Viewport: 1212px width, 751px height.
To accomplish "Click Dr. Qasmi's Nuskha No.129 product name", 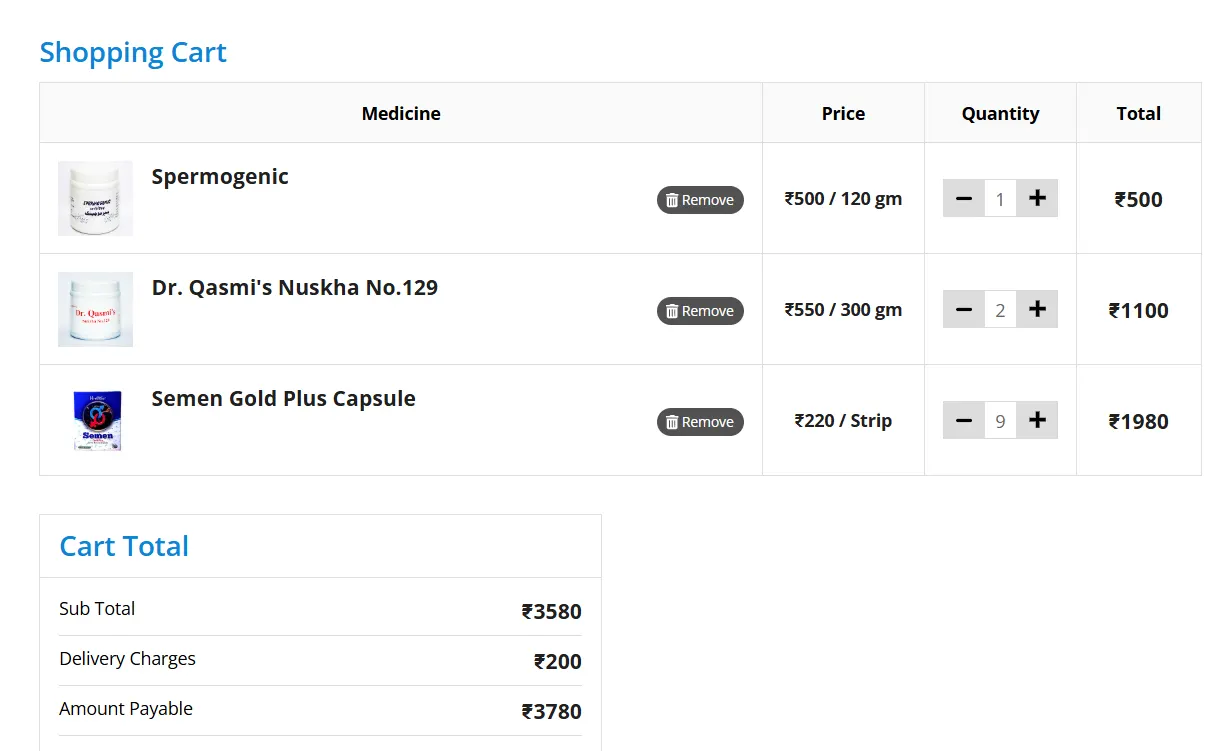I will click(x=294, y=288).
